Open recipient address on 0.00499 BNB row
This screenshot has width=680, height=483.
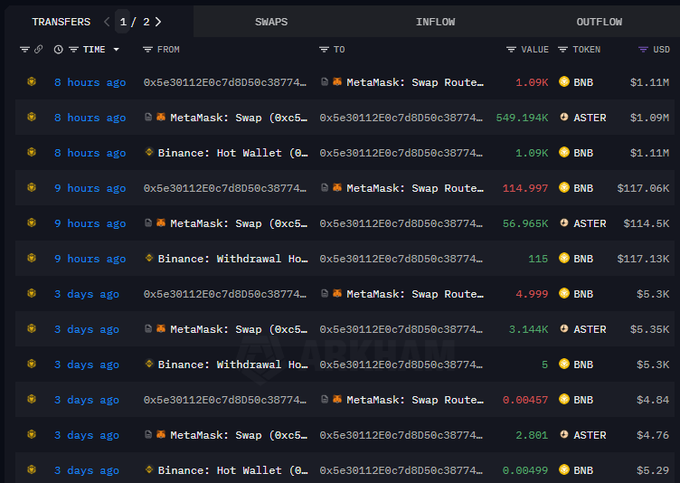pyautogui.click(x=401, y=470)
